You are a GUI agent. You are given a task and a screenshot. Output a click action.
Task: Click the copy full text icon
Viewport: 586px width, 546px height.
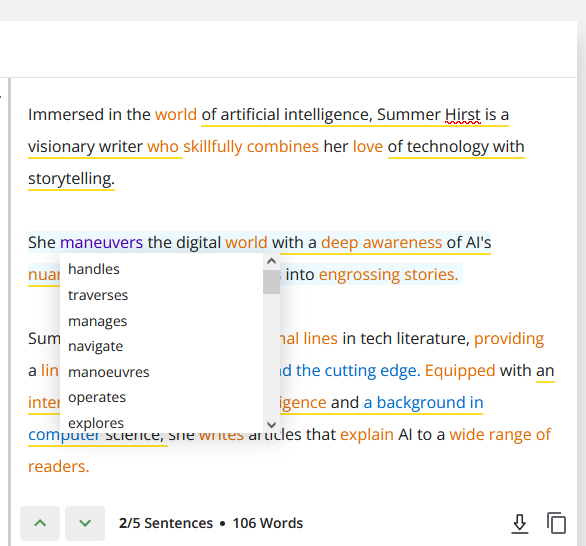pos(556,523)
